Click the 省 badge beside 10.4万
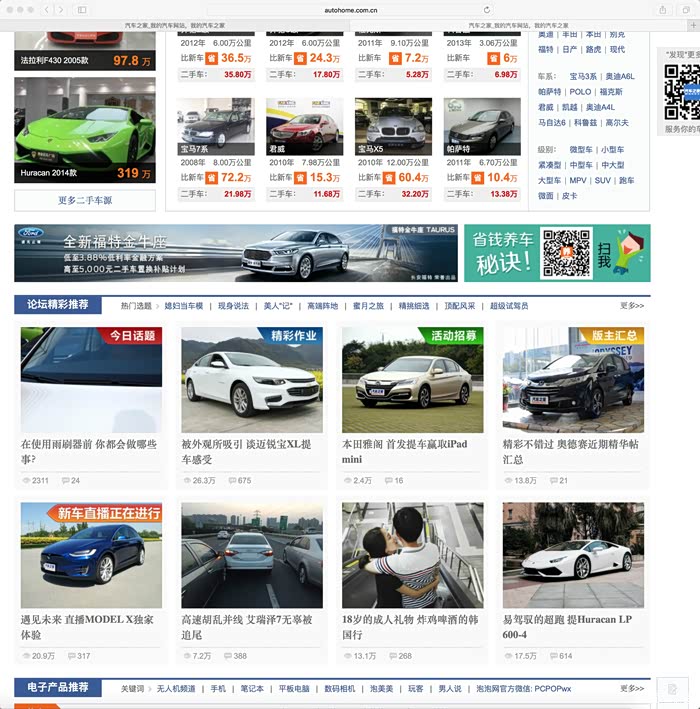 pyautogui.click(x=478, y=178)
